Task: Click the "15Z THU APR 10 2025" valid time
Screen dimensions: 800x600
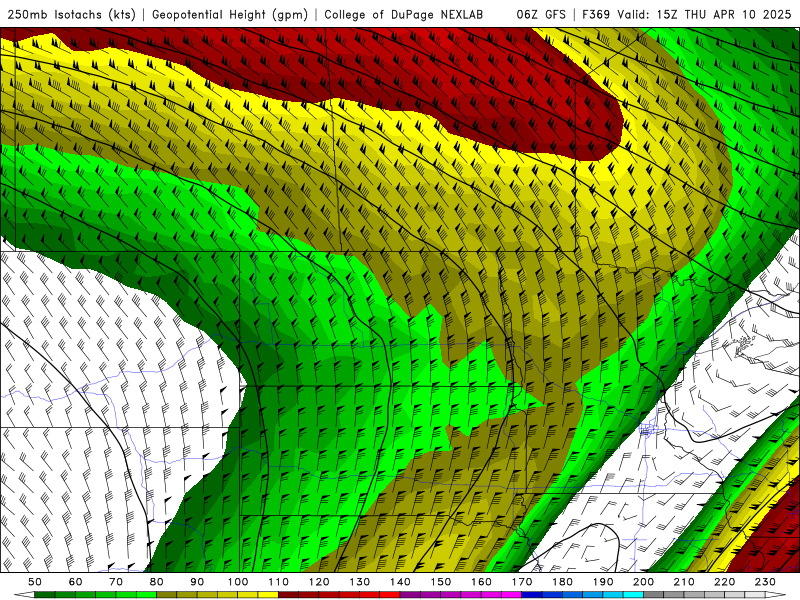Action: pyautogui.click(x=724, y=14)
